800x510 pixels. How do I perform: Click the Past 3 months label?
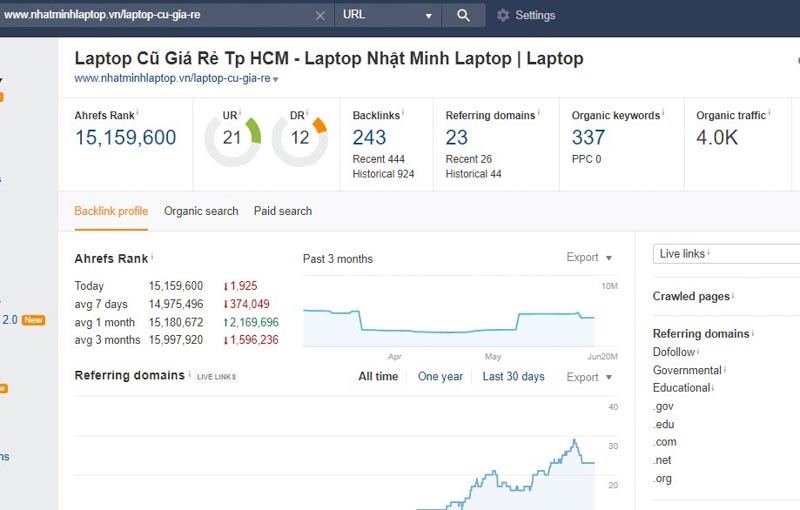tap(338, 259)
